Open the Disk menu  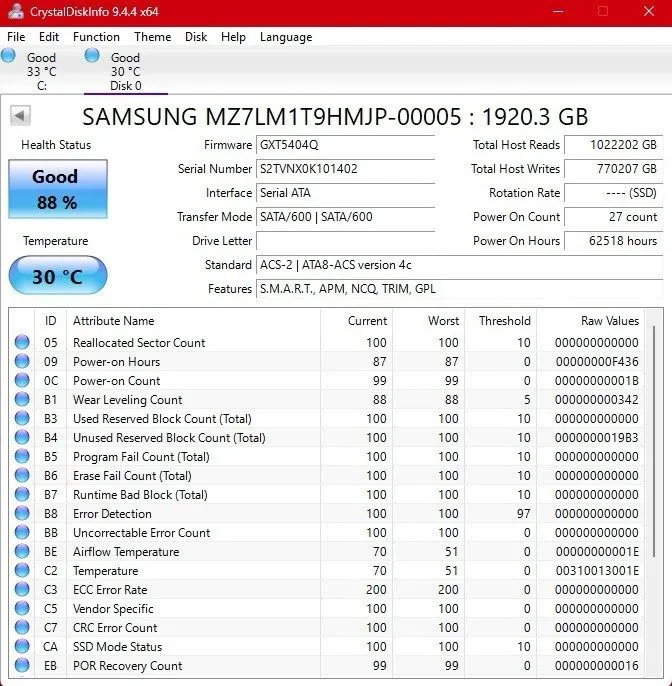[196, 37]
